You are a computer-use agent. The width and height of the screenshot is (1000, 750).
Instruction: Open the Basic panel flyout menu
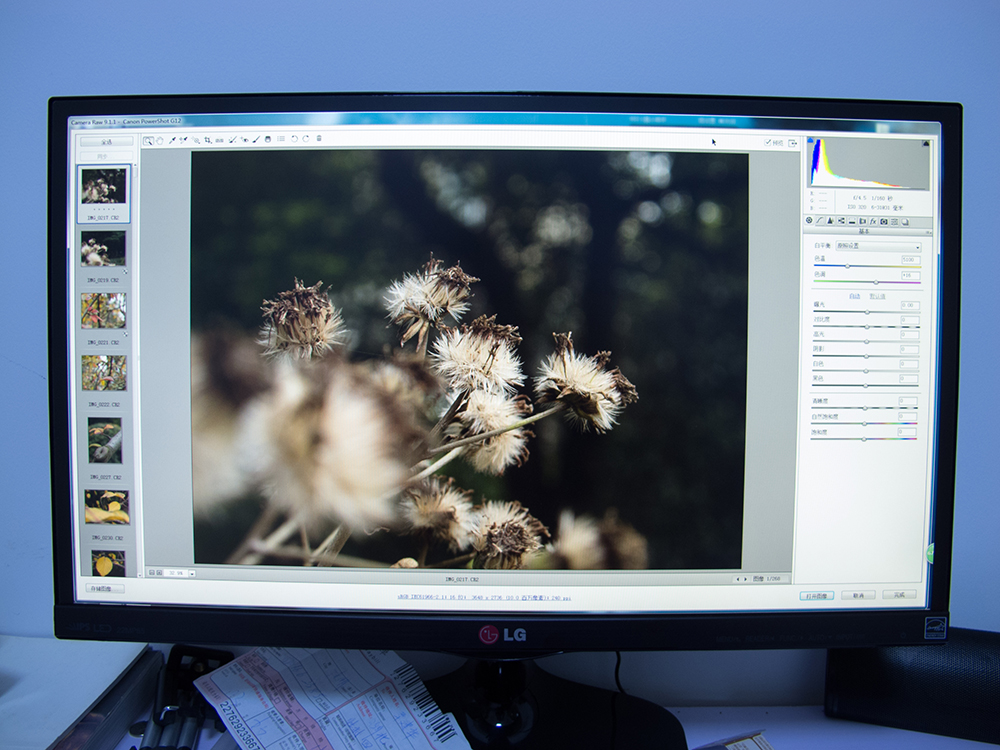[x=928, y=232]
